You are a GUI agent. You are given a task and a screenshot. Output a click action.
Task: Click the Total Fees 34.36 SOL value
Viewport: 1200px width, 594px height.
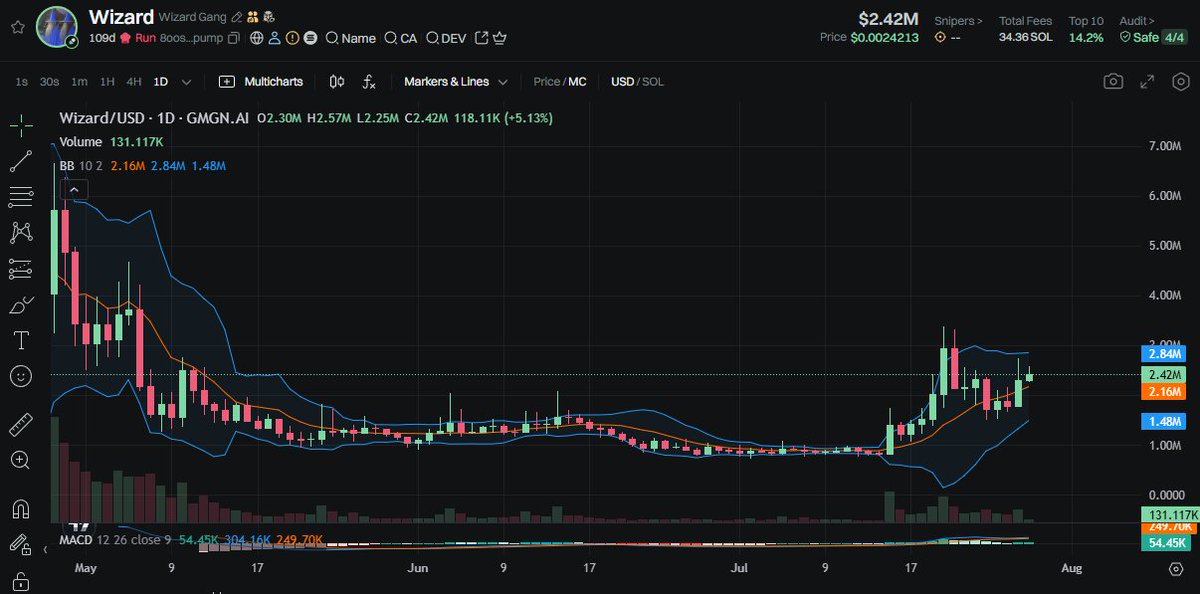click(1025, 37)
